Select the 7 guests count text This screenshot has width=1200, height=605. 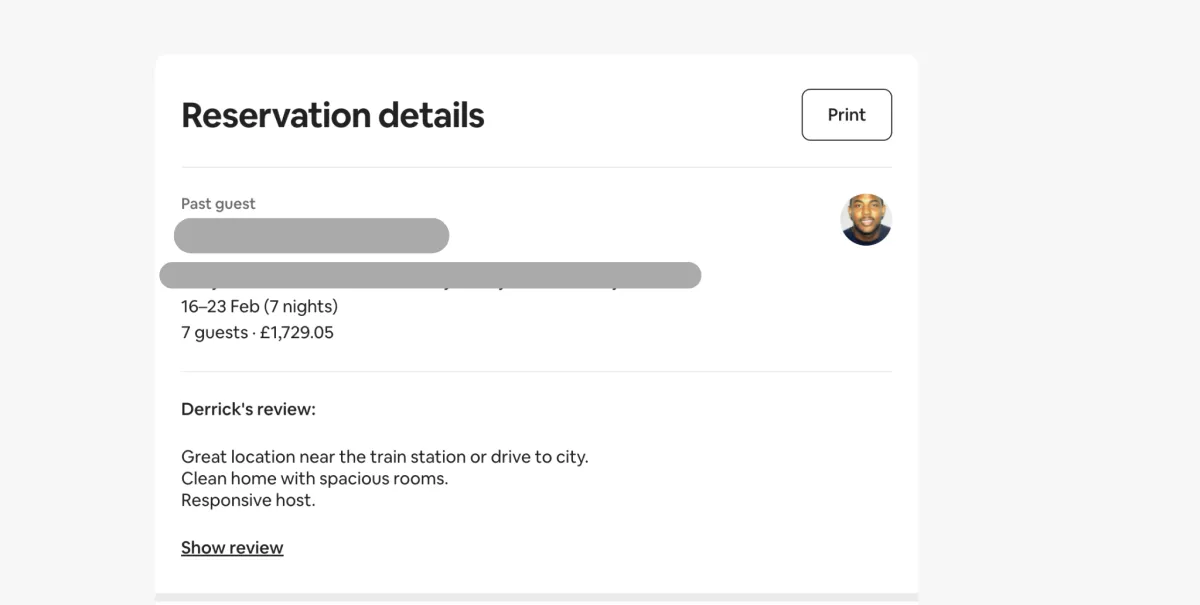214,332
